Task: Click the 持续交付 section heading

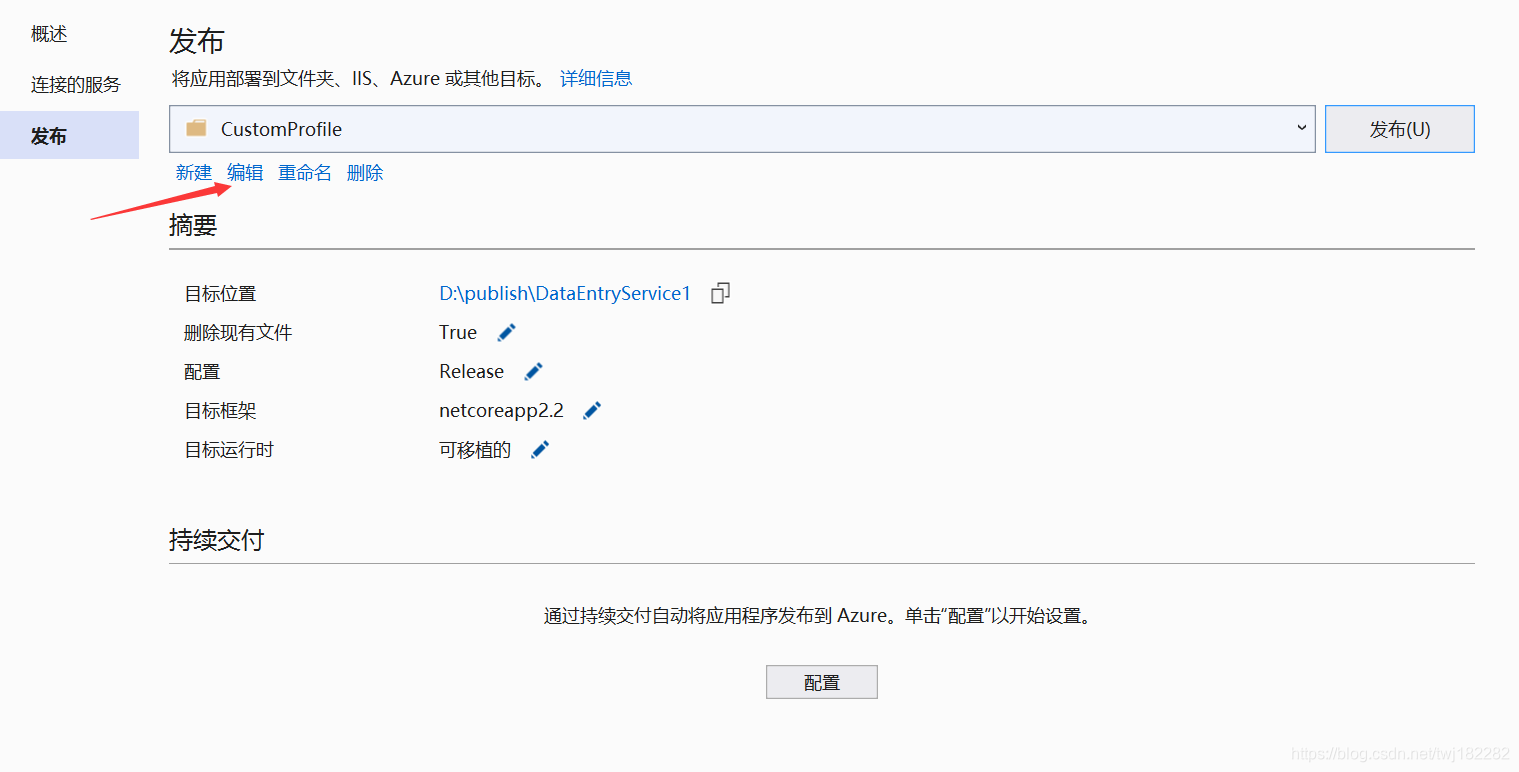Action: (217, 540)
